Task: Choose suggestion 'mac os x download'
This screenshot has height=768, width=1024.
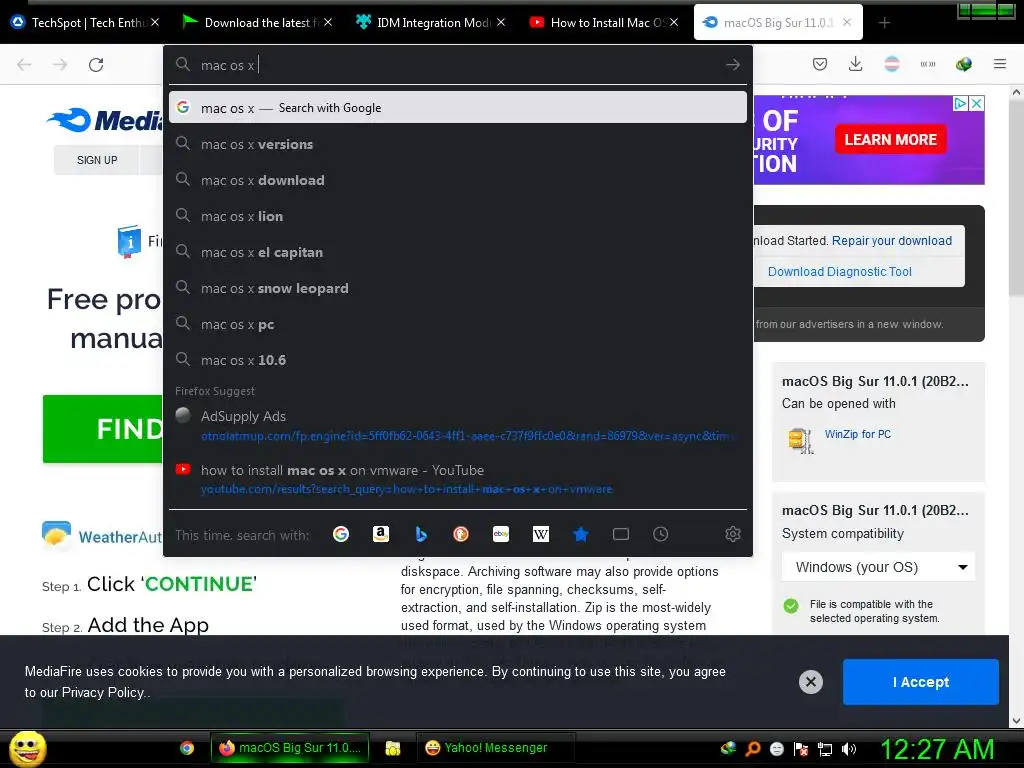Action: point(458,180)
